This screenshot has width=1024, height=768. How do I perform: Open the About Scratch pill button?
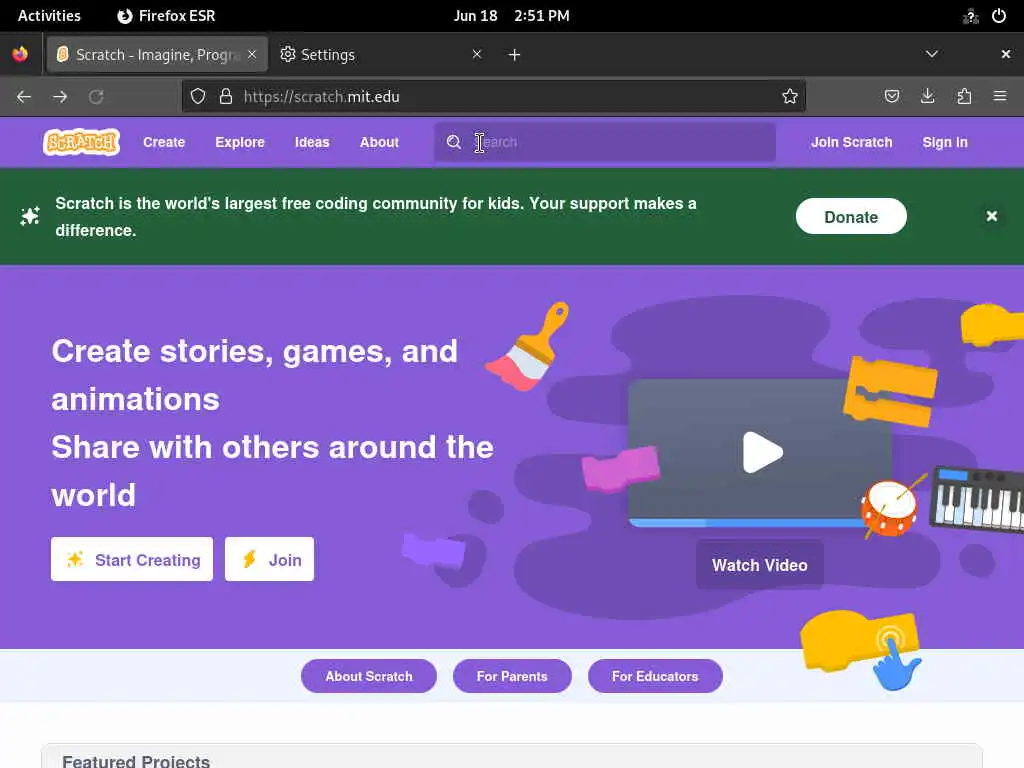(x=369, y=676)
